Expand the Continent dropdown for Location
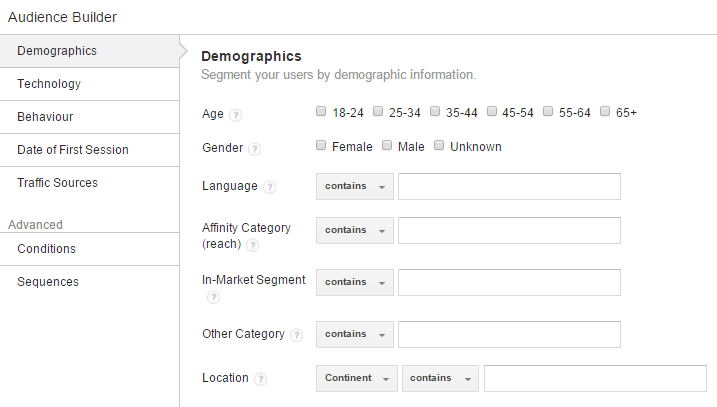 [x=357, y=378]
